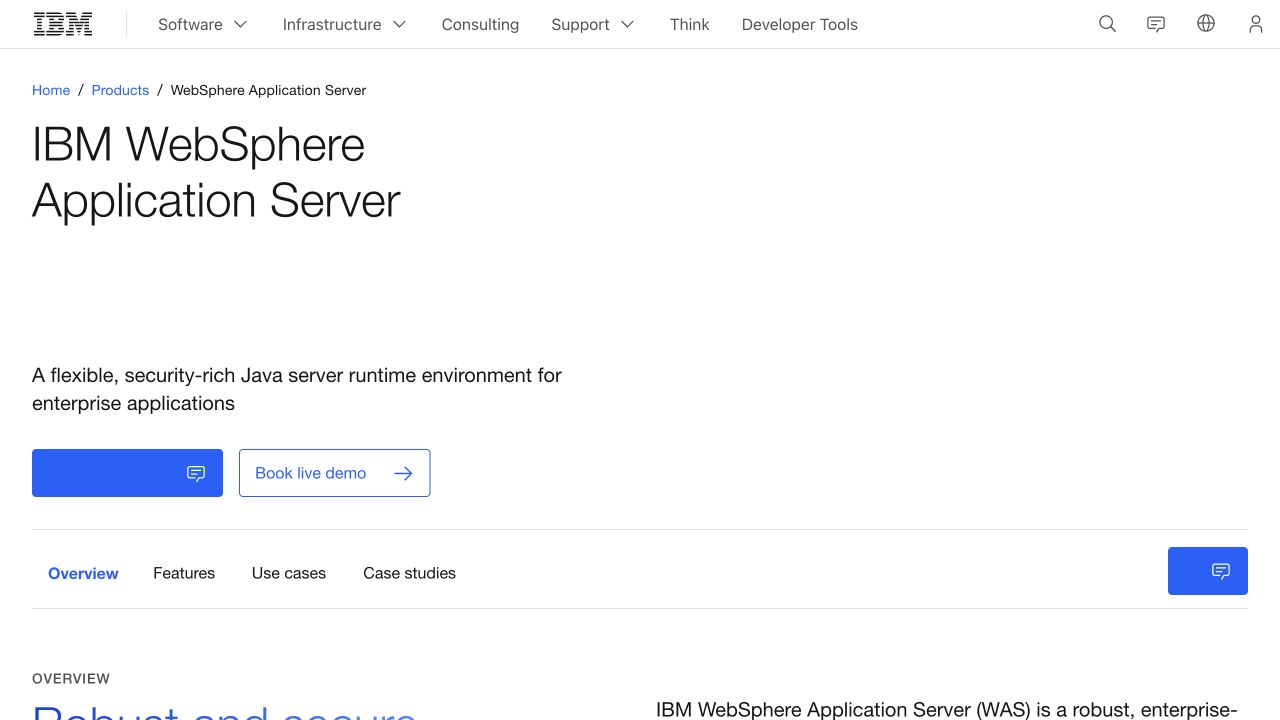
Task: Click the blue chat button beside Book live demo
Action: click(x=127, y=473)
